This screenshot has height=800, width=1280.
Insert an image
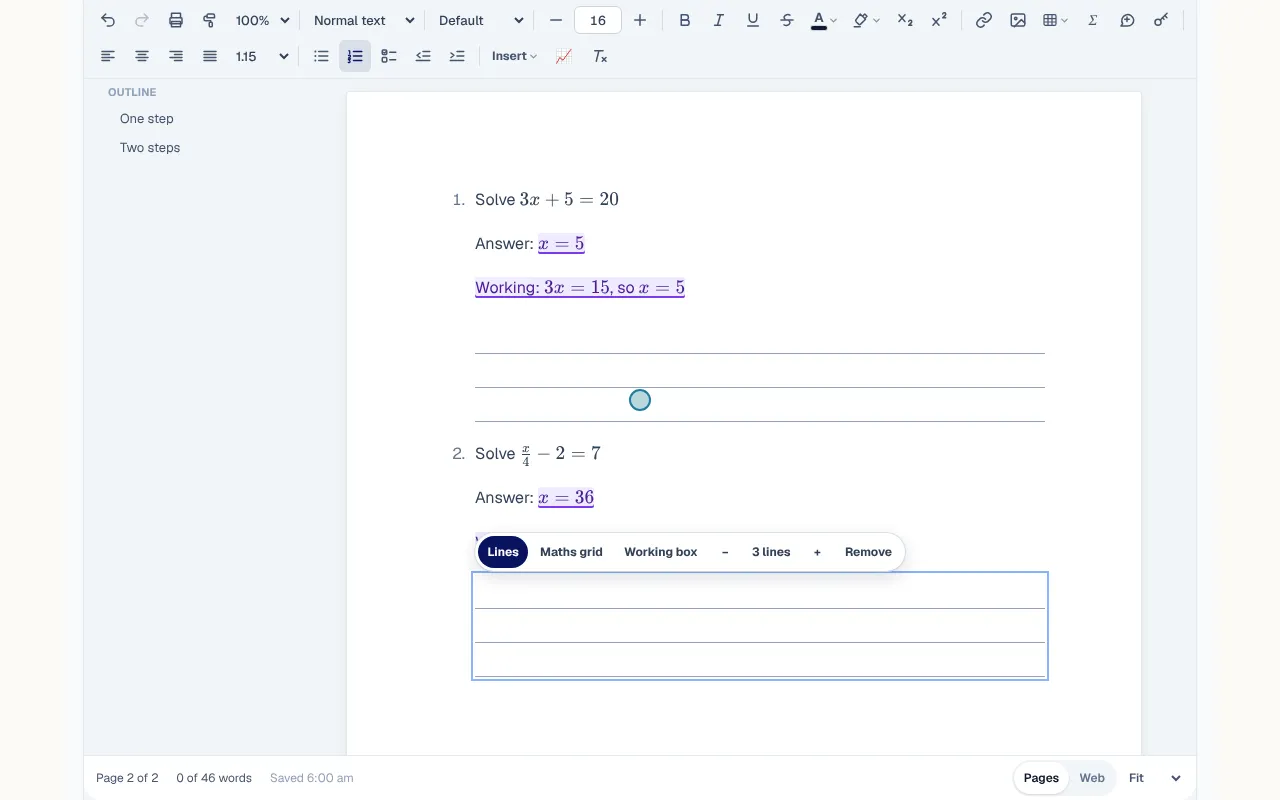1018,20
